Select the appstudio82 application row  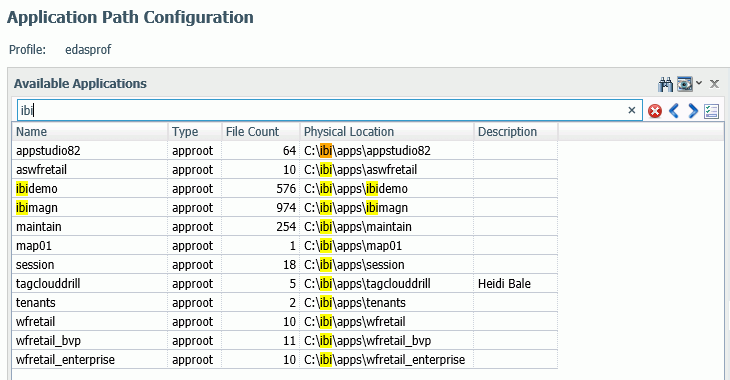285,151
